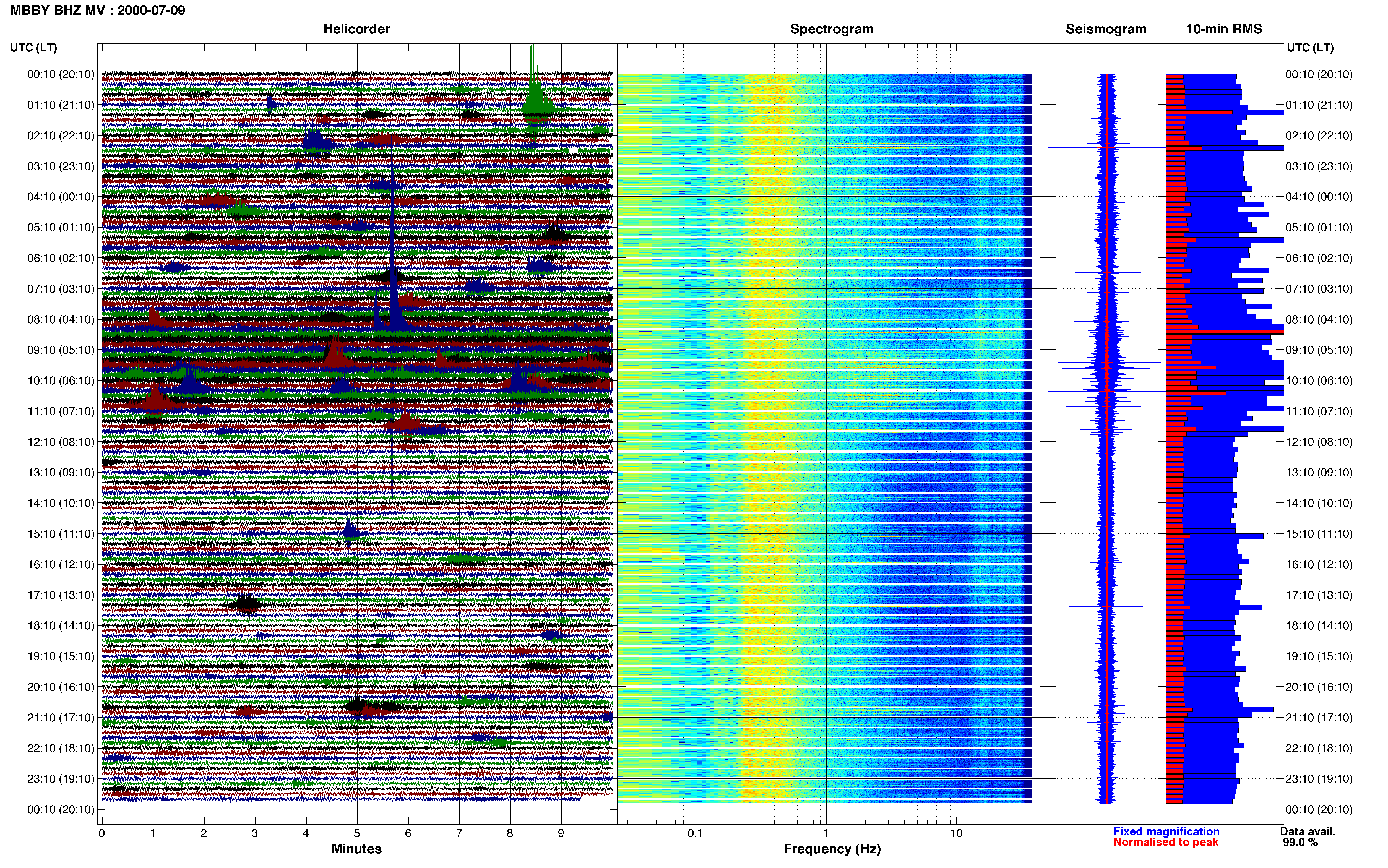Click left time label '17:10 (13:10)'

[x=60, y=595]
